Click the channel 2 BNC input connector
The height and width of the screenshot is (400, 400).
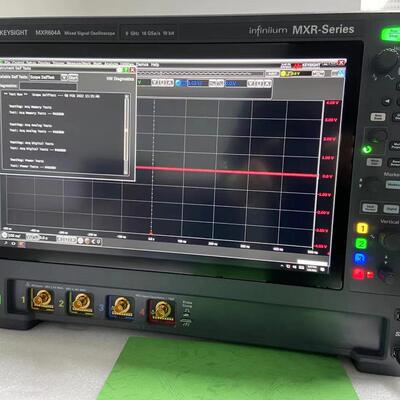coord(81,302)
